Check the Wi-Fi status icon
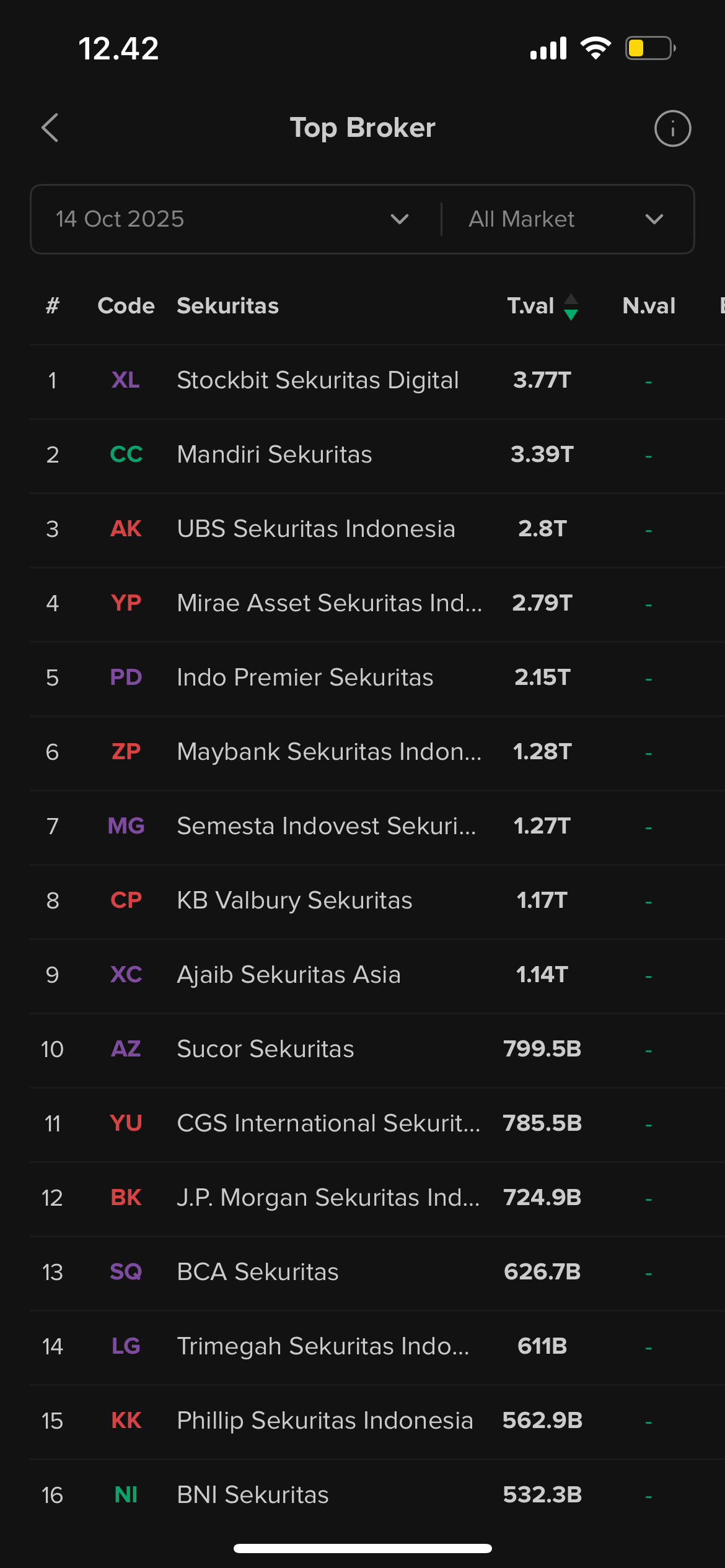 [595, 48]
